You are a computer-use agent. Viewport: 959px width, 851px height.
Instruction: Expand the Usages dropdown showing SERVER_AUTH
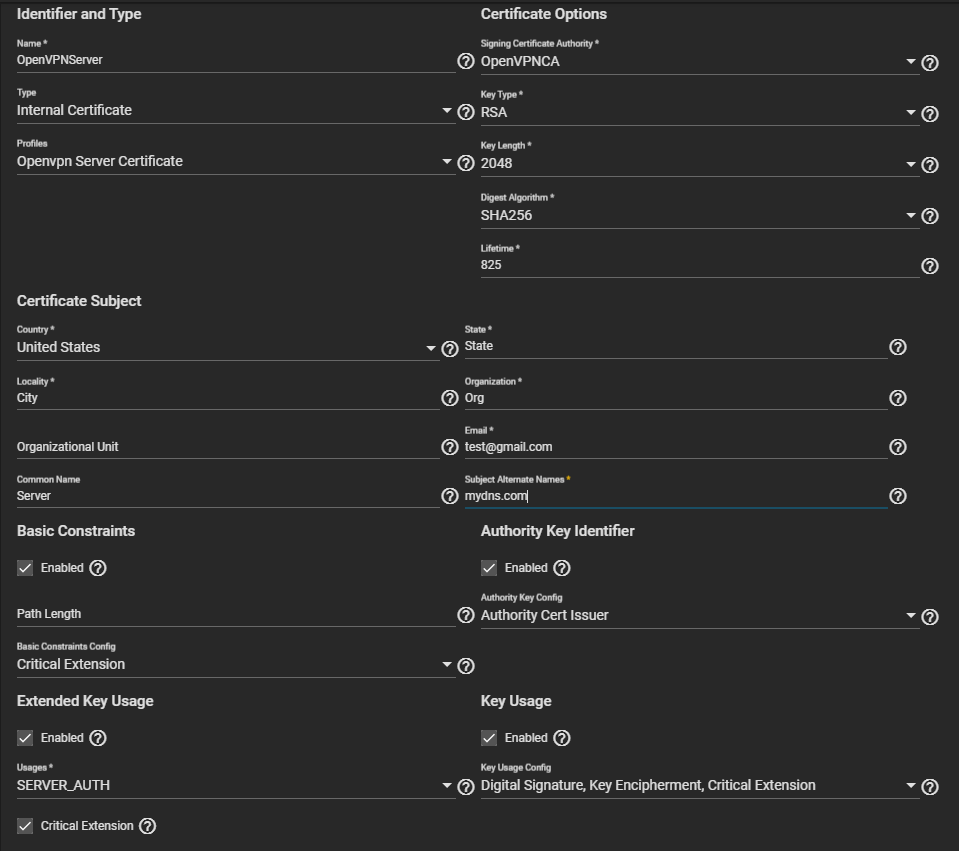[235, 786]
